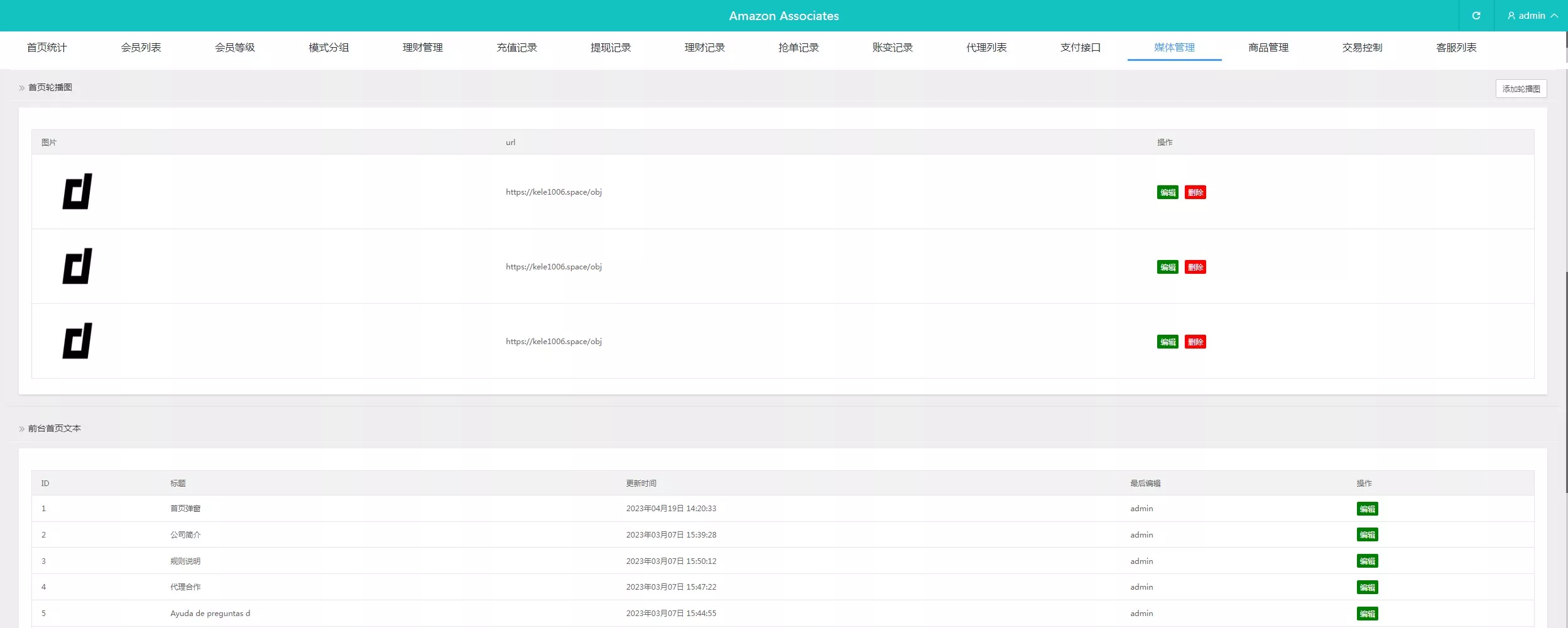Switch to the 首页统计 tab

(x=46, y=48)
